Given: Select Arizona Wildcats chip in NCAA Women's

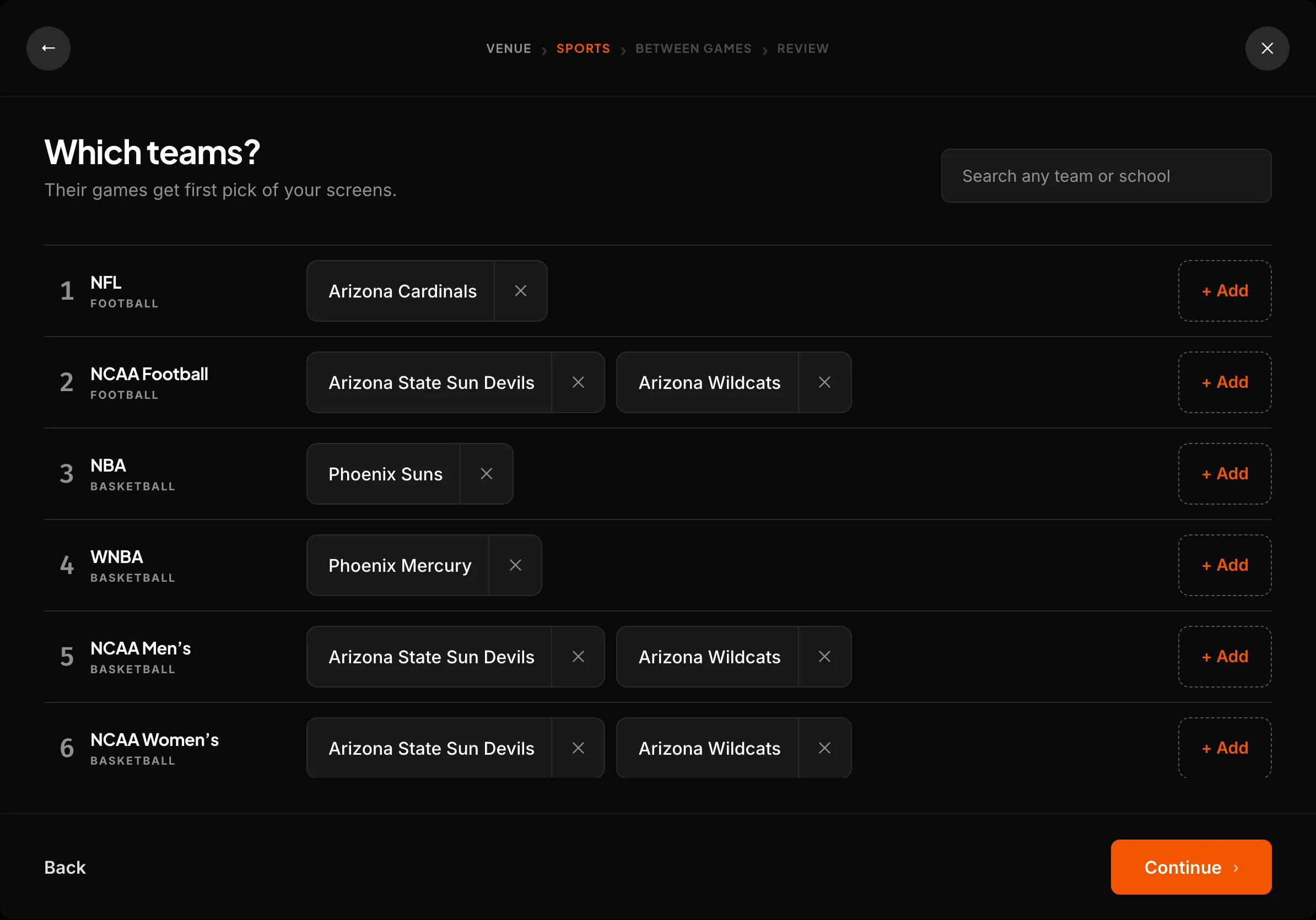Looking at the screenshot, I should pyautogui.click(x=709, y=748).
